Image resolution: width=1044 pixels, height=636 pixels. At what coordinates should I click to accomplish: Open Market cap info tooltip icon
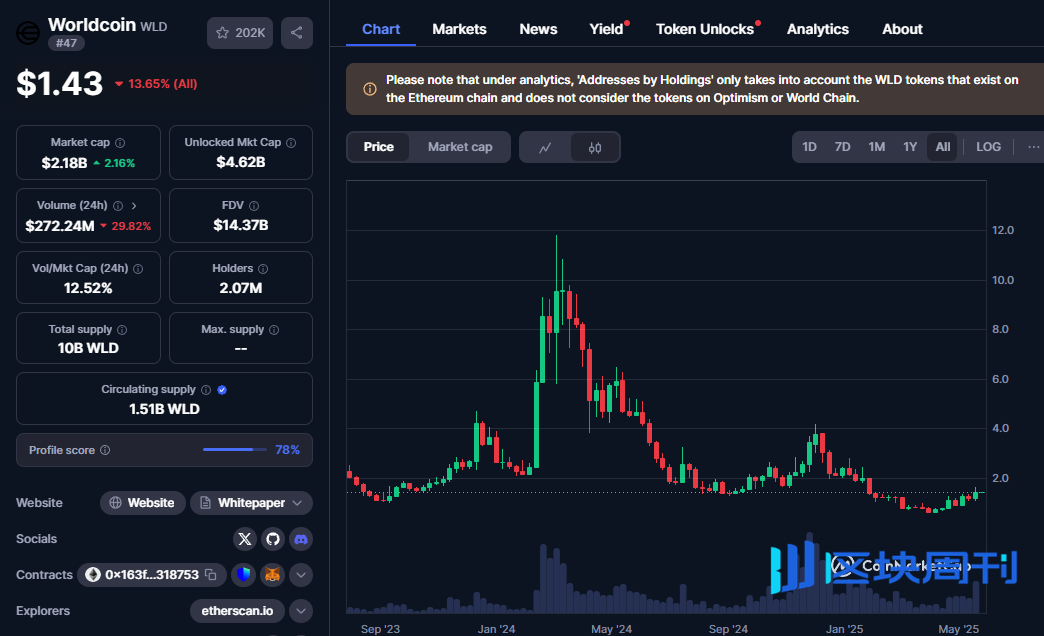point(120,143)
